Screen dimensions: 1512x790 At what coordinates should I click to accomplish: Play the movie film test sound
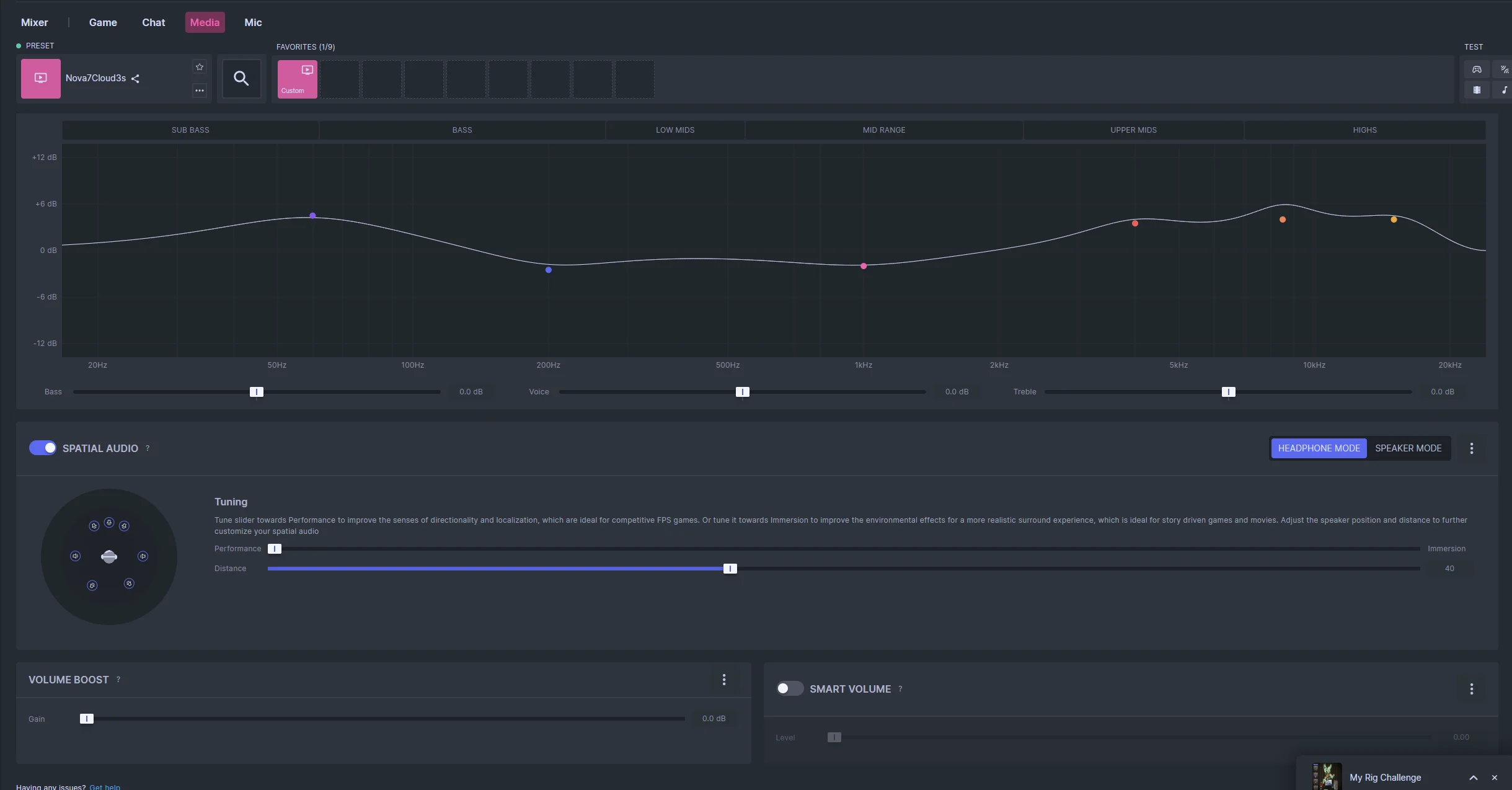point(1477,90)
